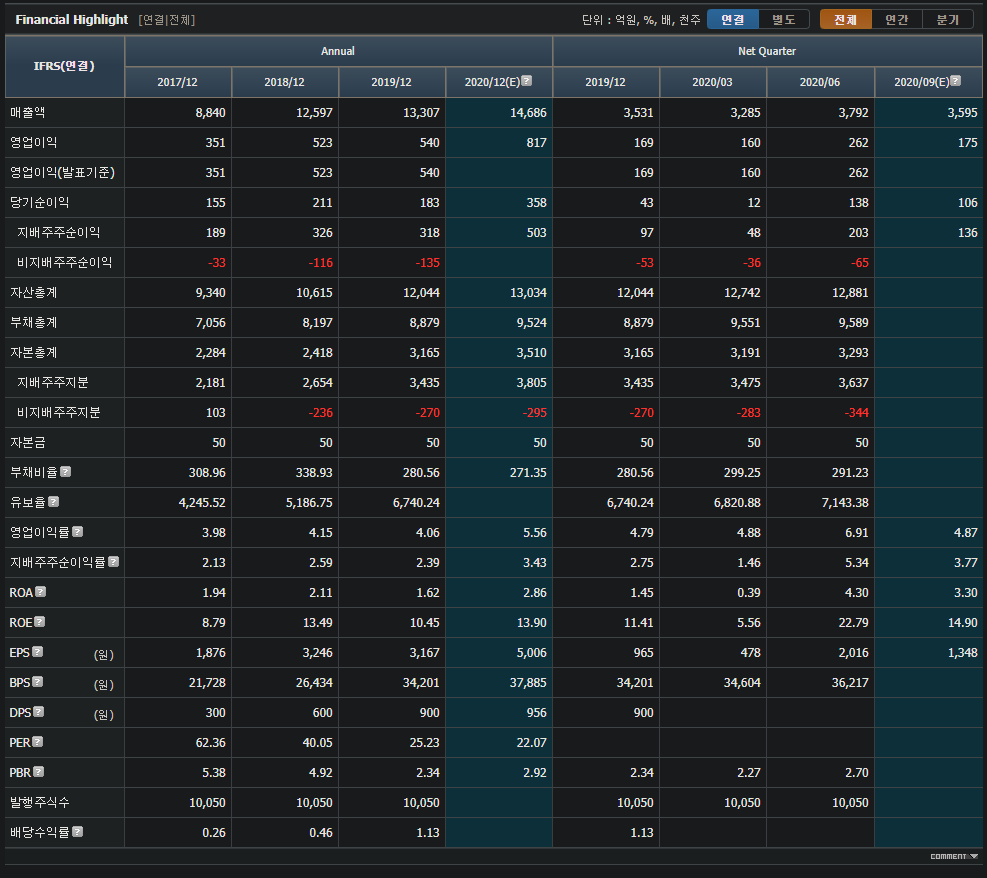Click the red -33 value
987x878 pixels.
point(217,262)
